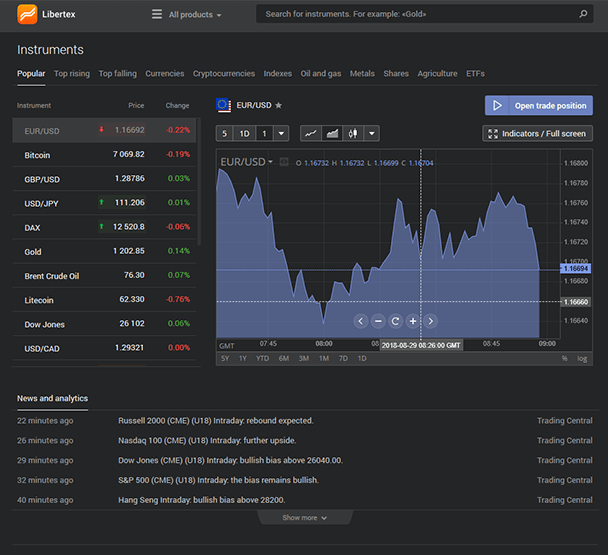The width and height of the screenshot is (608, 555).
Task: Add EUR/USD to favorites with star
Action: [x=278, y=105]
